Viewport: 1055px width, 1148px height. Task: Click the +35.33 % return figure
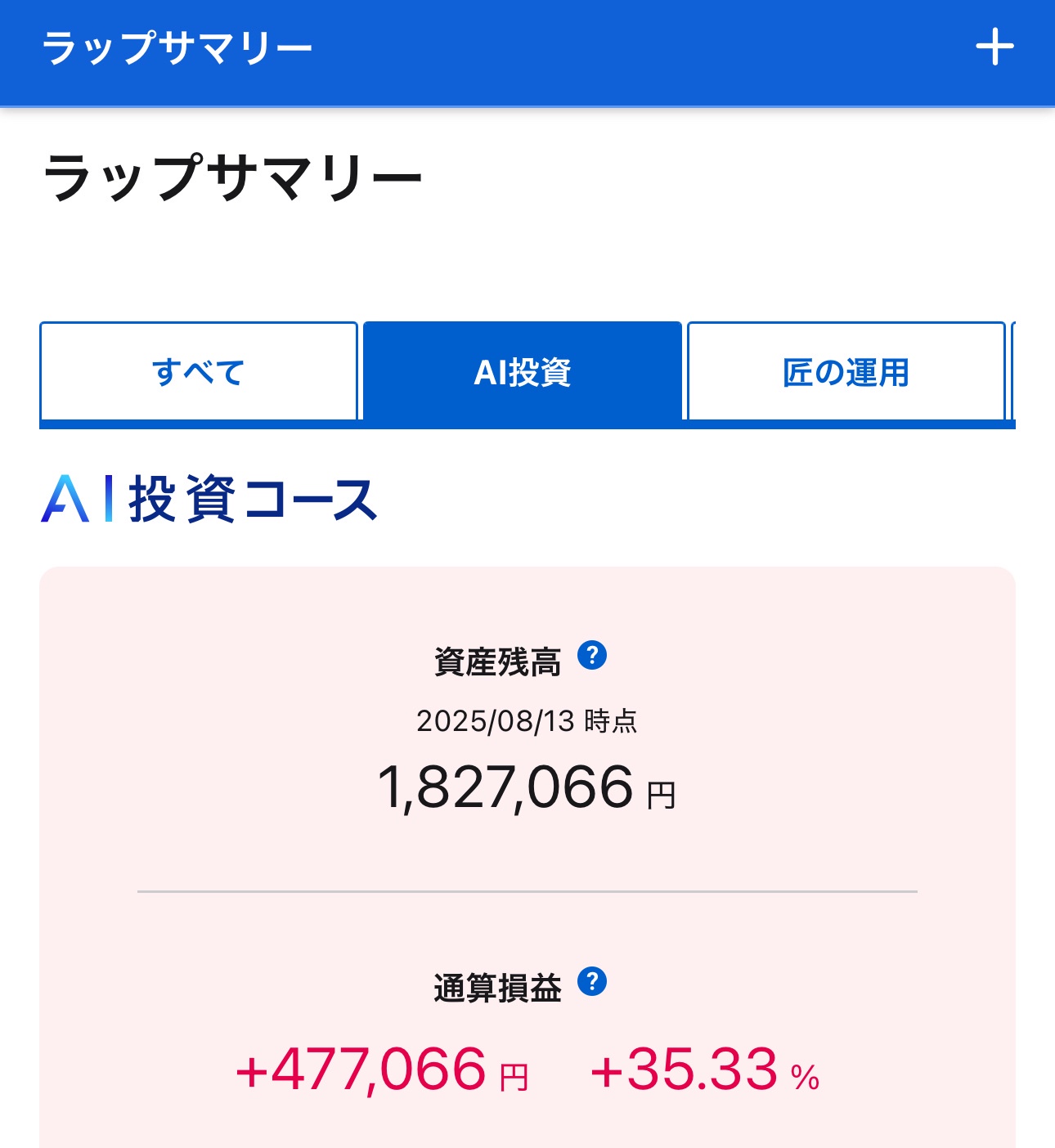(x=705, y=1070)
